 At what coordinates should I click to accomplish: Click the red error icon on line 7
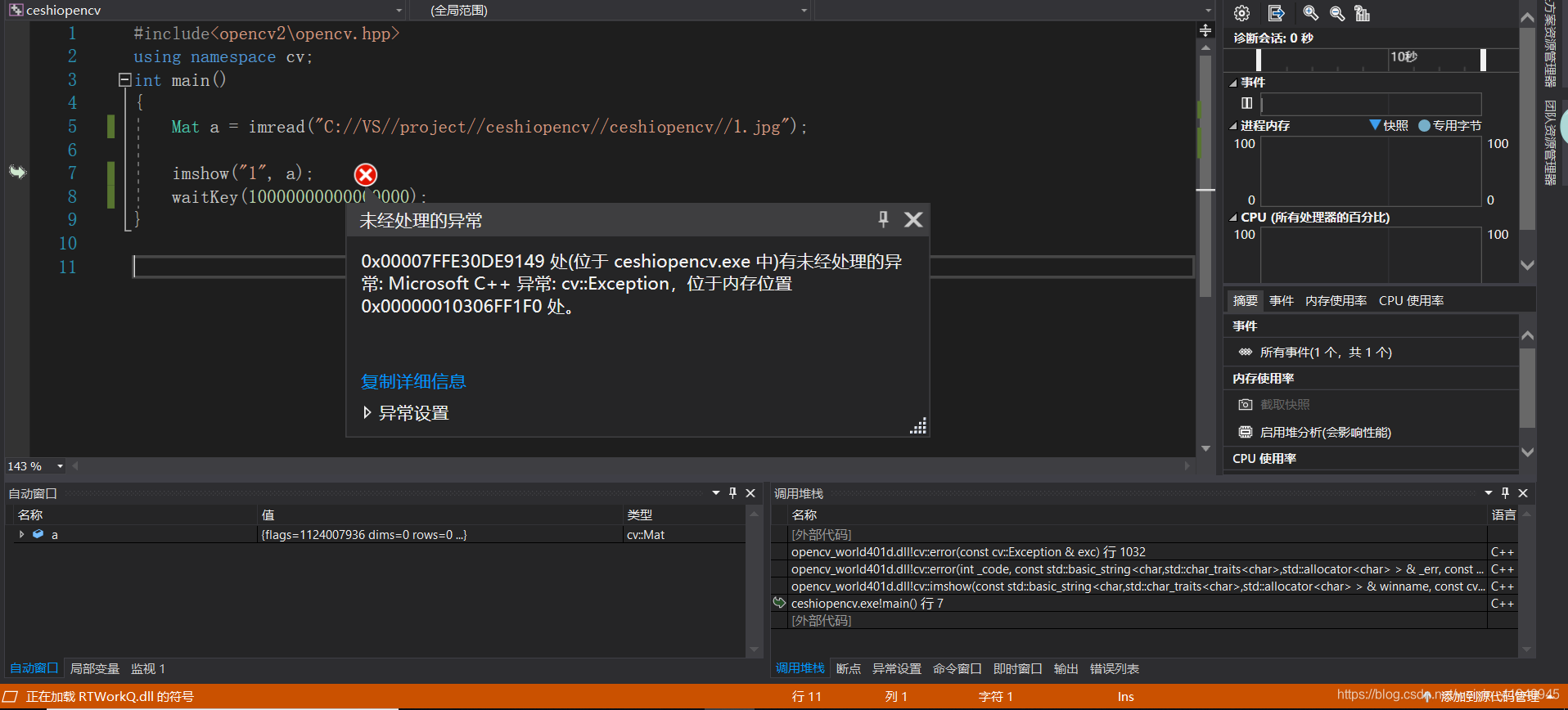pyautogui.click(x=366, y=174)
